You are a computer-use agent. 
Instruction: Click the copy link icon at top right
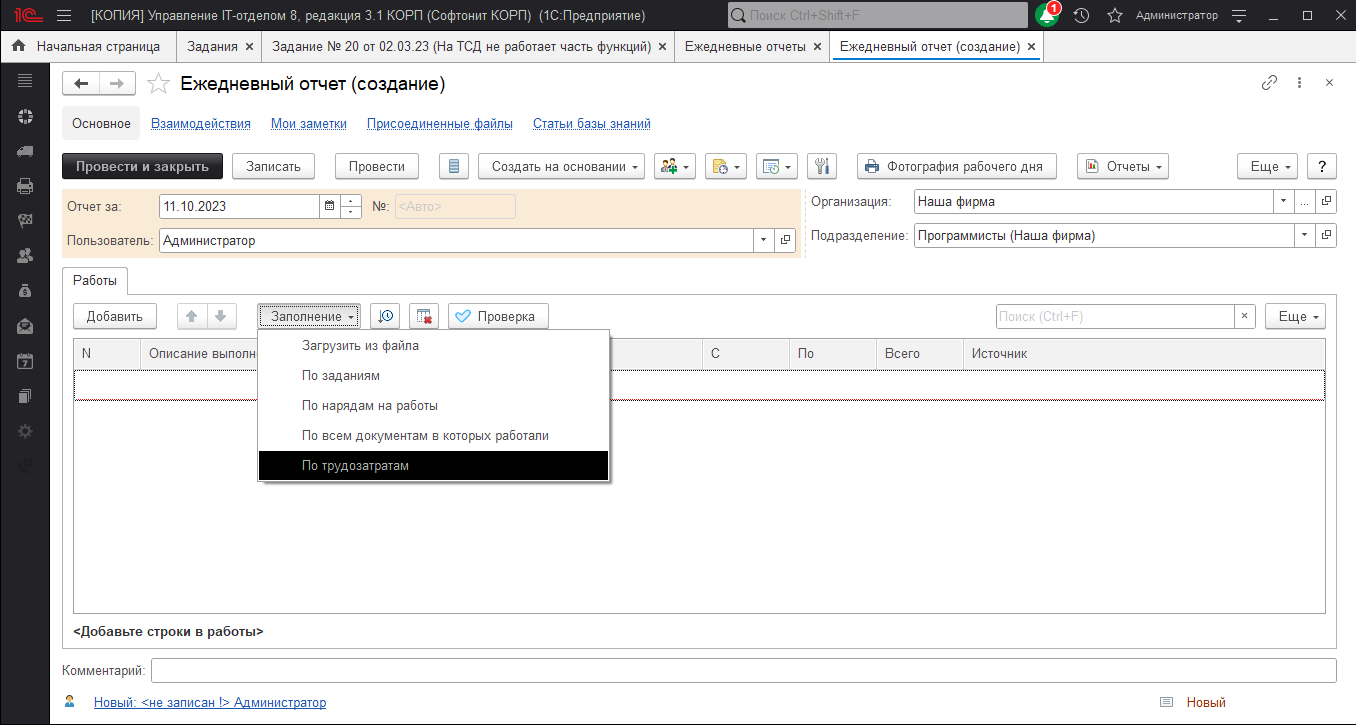pyautogui.click(x=1269, y=84)
